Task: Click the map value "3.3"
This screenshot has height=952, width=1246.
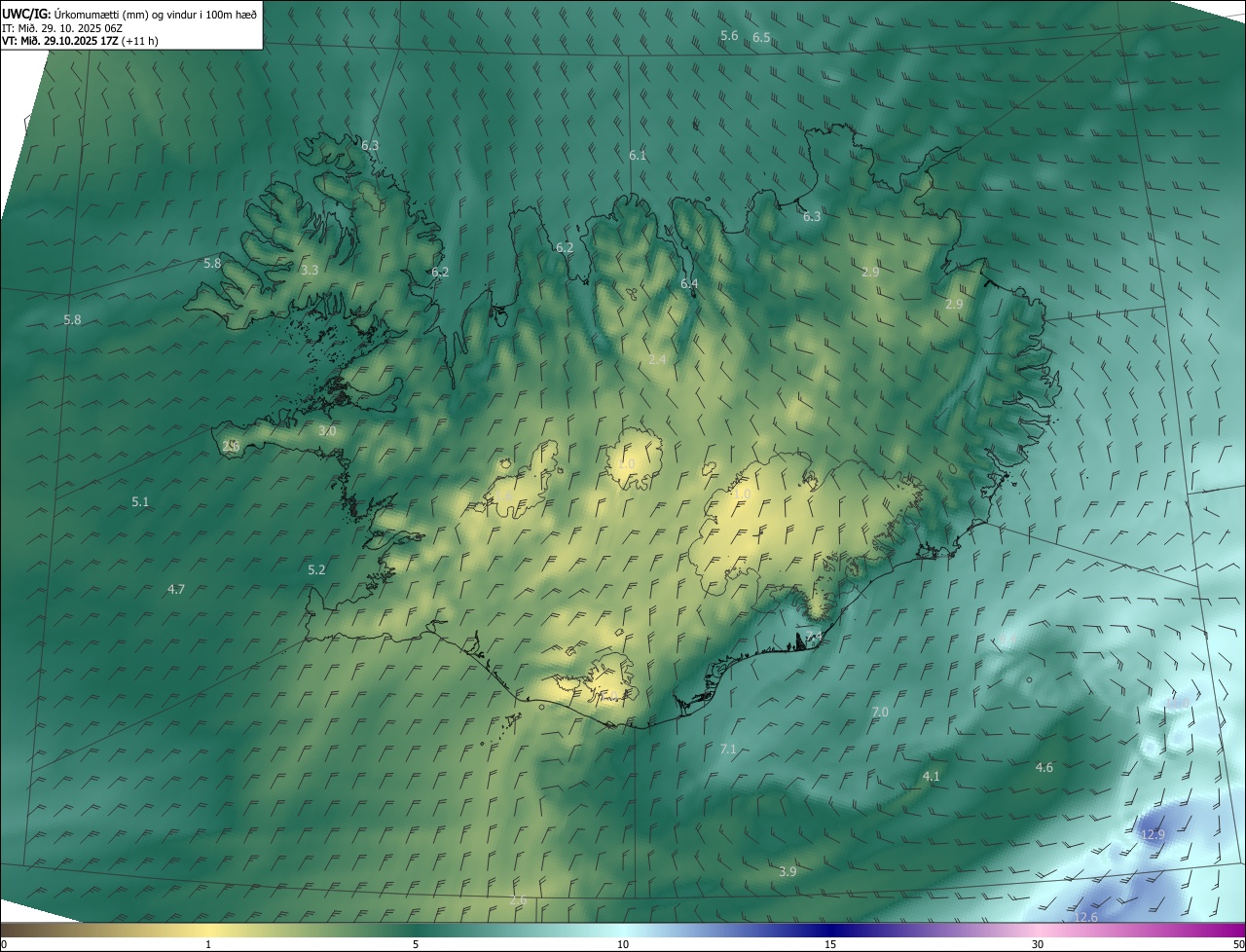Action: pyautogui.click(x=310, y=270)
